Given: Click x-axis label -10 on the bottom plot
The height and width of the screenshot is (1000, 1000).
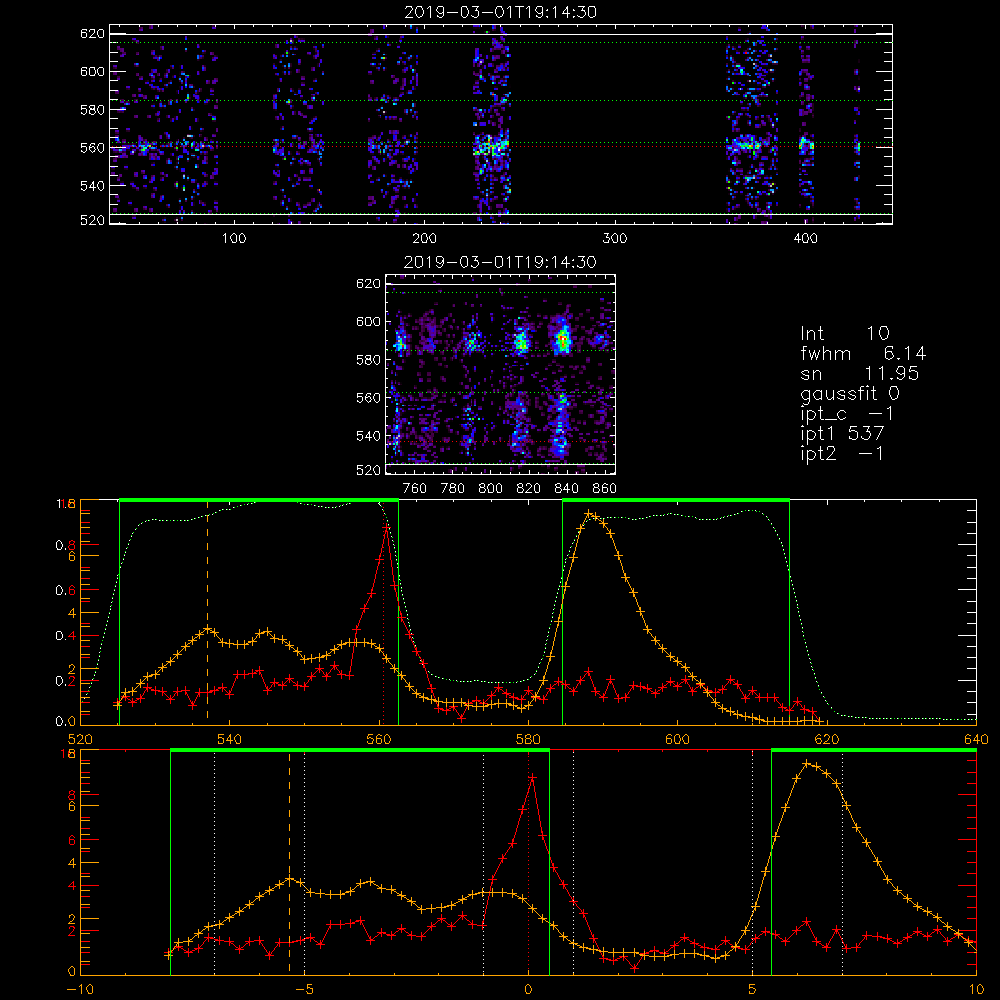Looking at the screenshot, I should point(80,990).
